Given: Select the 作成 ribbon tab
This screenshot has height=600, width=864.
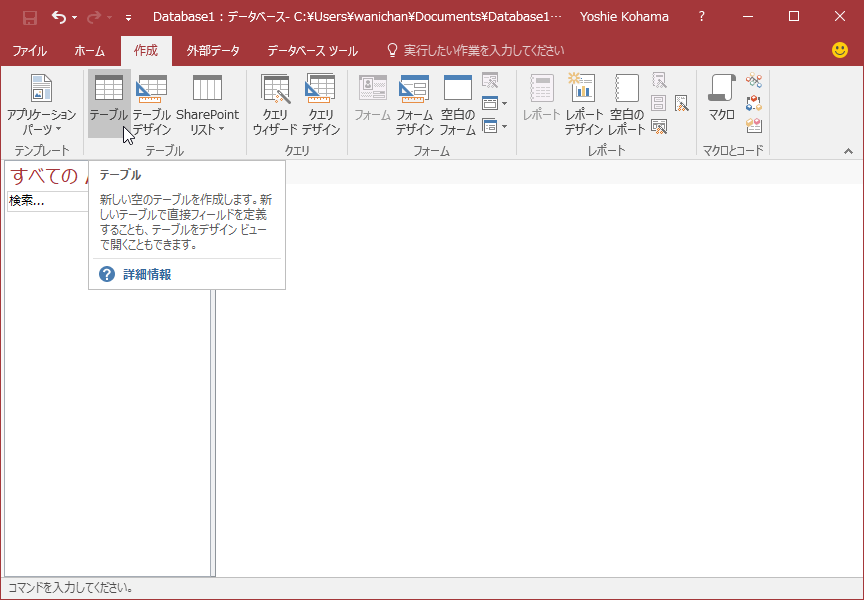Looking at the screenshot, I should point(146,51).
